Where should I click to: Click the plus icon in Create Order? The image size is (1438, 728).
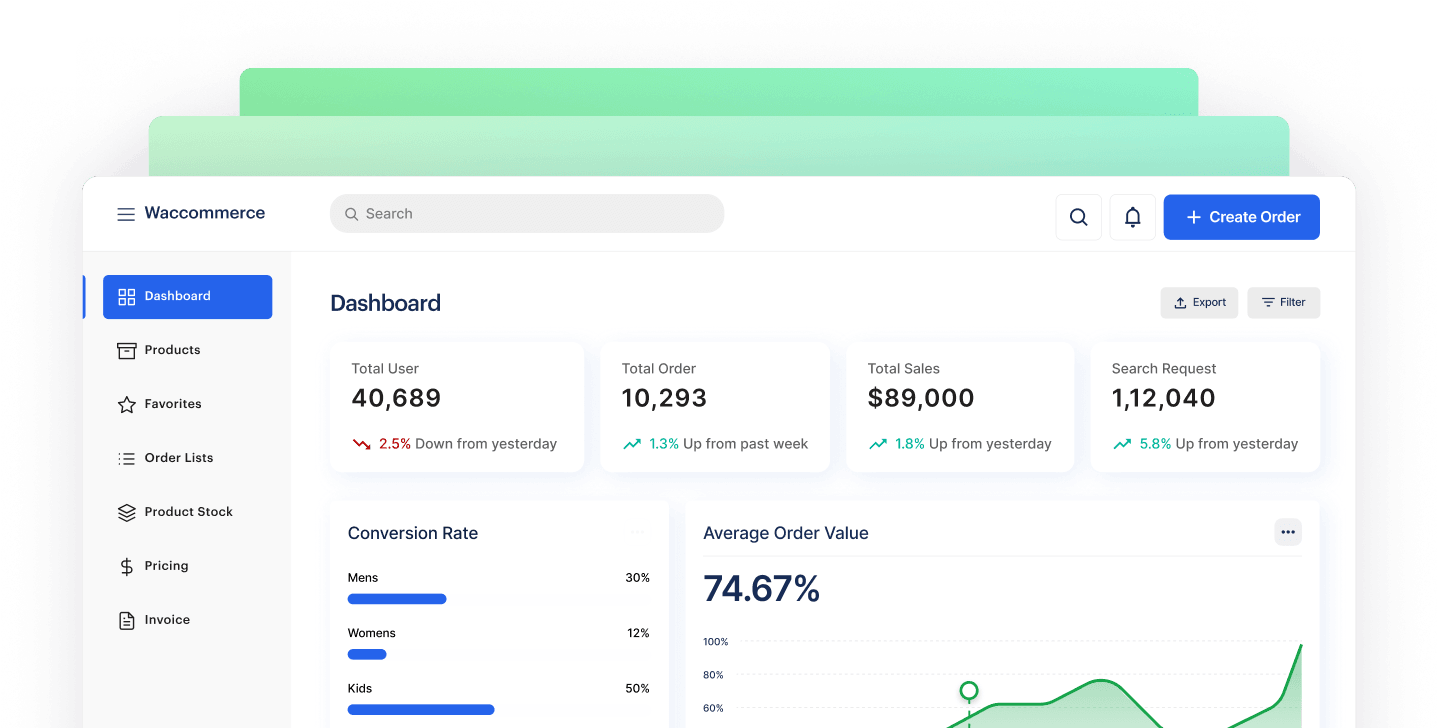(x=1193, y=217)
